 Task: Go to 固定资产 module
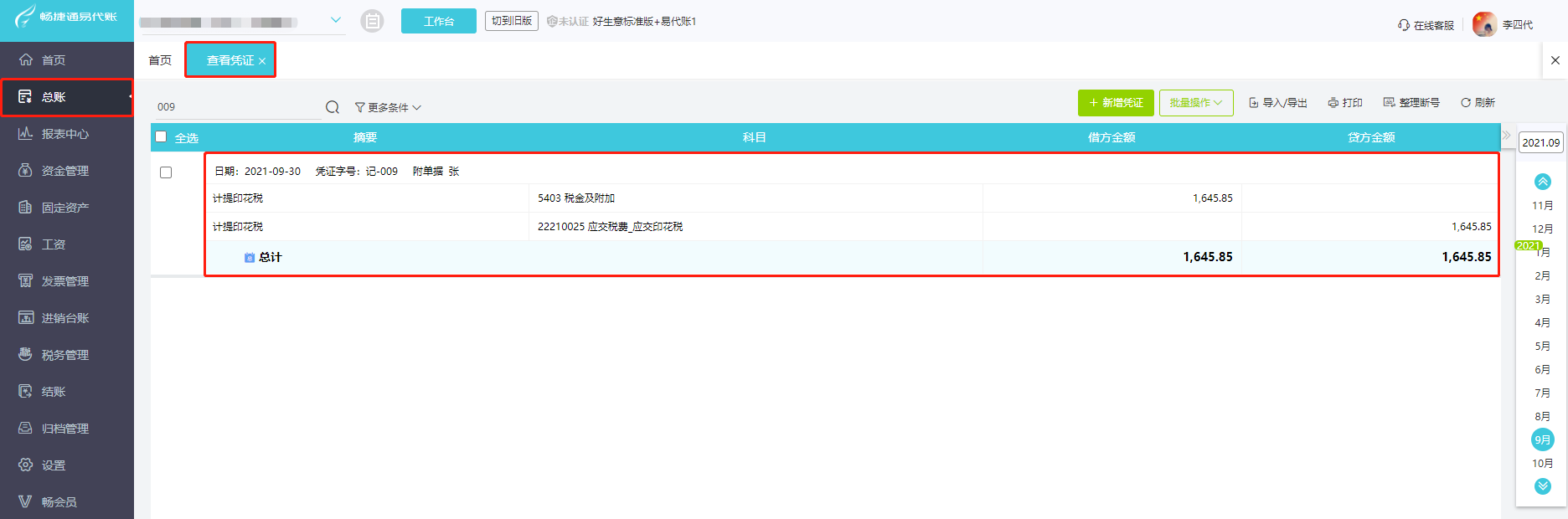pos(67,208)
